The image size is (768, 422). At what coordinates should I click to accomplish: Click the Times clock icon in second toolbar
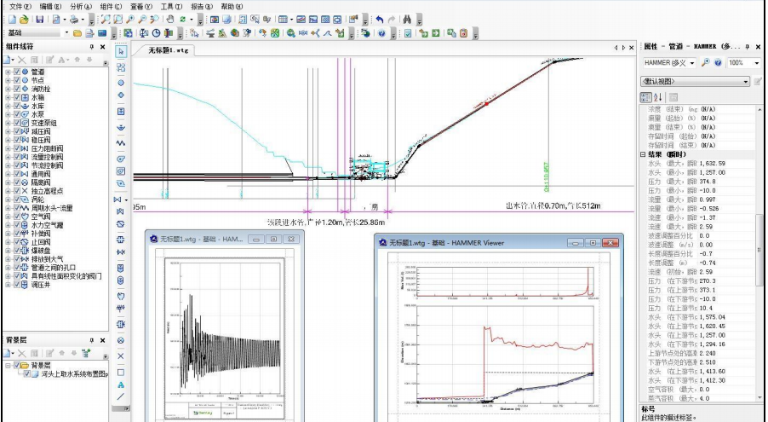[156, 33]
